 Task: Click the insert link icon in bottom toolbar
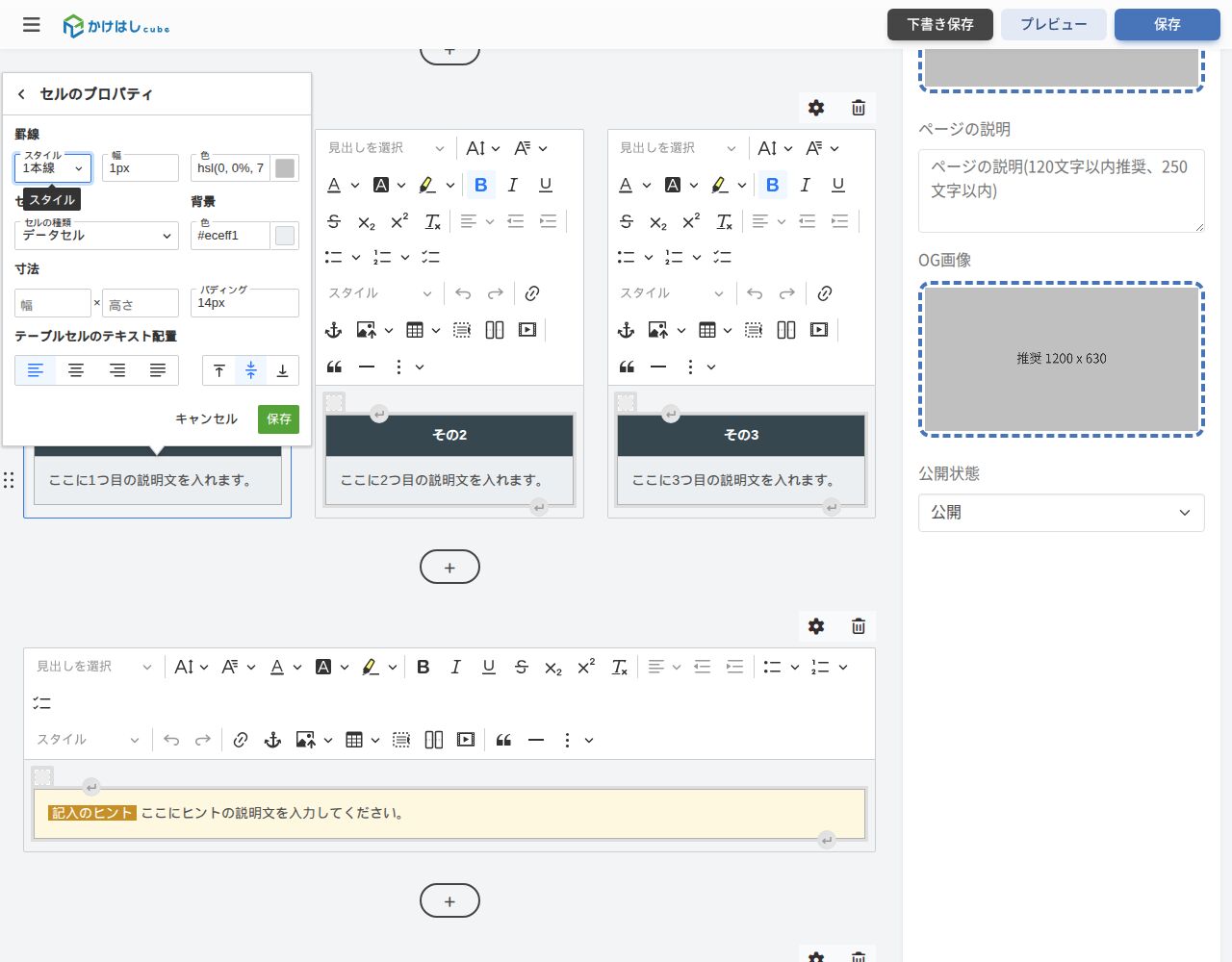coord(241,740)
